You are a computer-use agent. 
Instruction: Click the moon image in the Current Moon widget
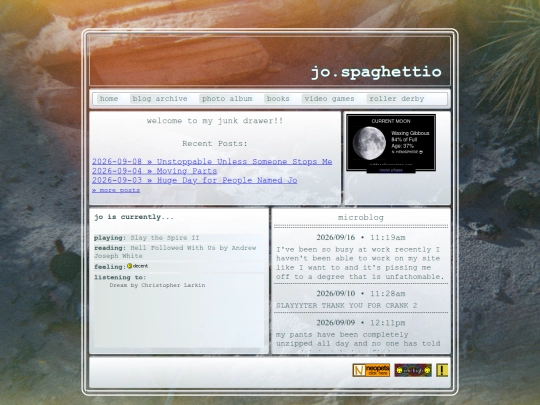pyautogui.click(x=369, y=143)
